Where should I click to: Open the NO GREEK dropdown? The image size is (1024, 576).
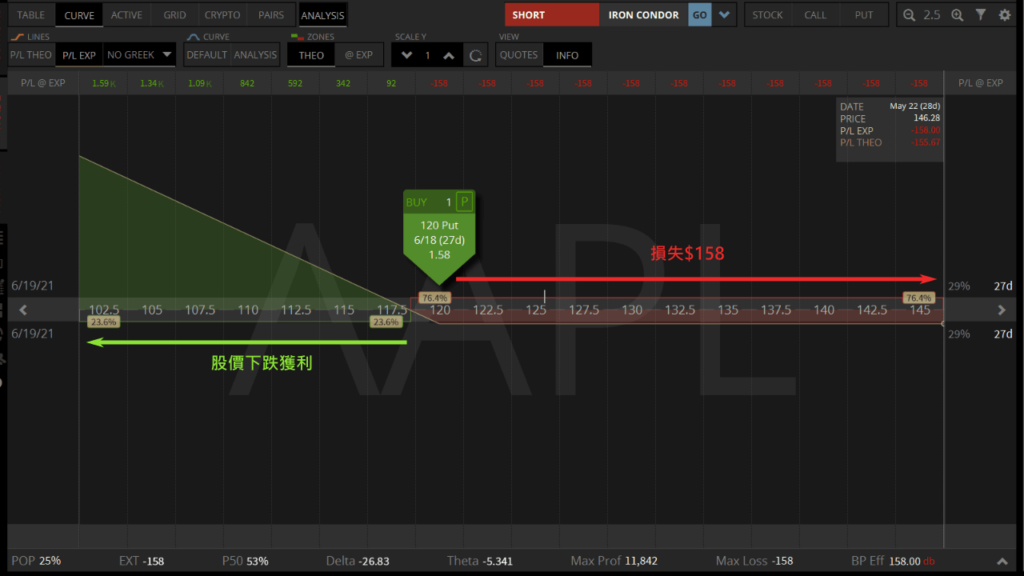138,55
